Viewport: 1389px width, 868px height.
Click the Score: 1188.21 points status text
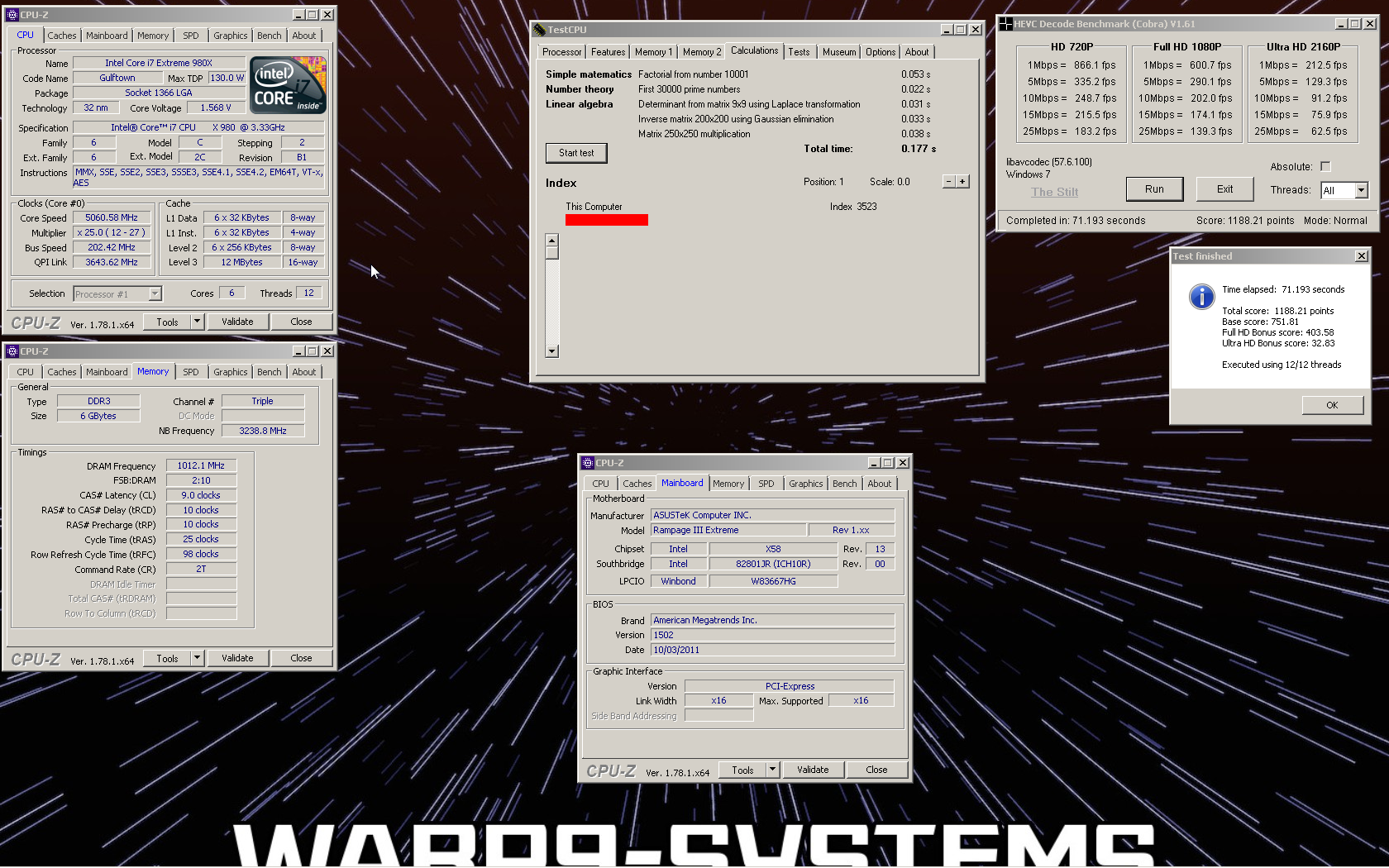click(1244, 221)
